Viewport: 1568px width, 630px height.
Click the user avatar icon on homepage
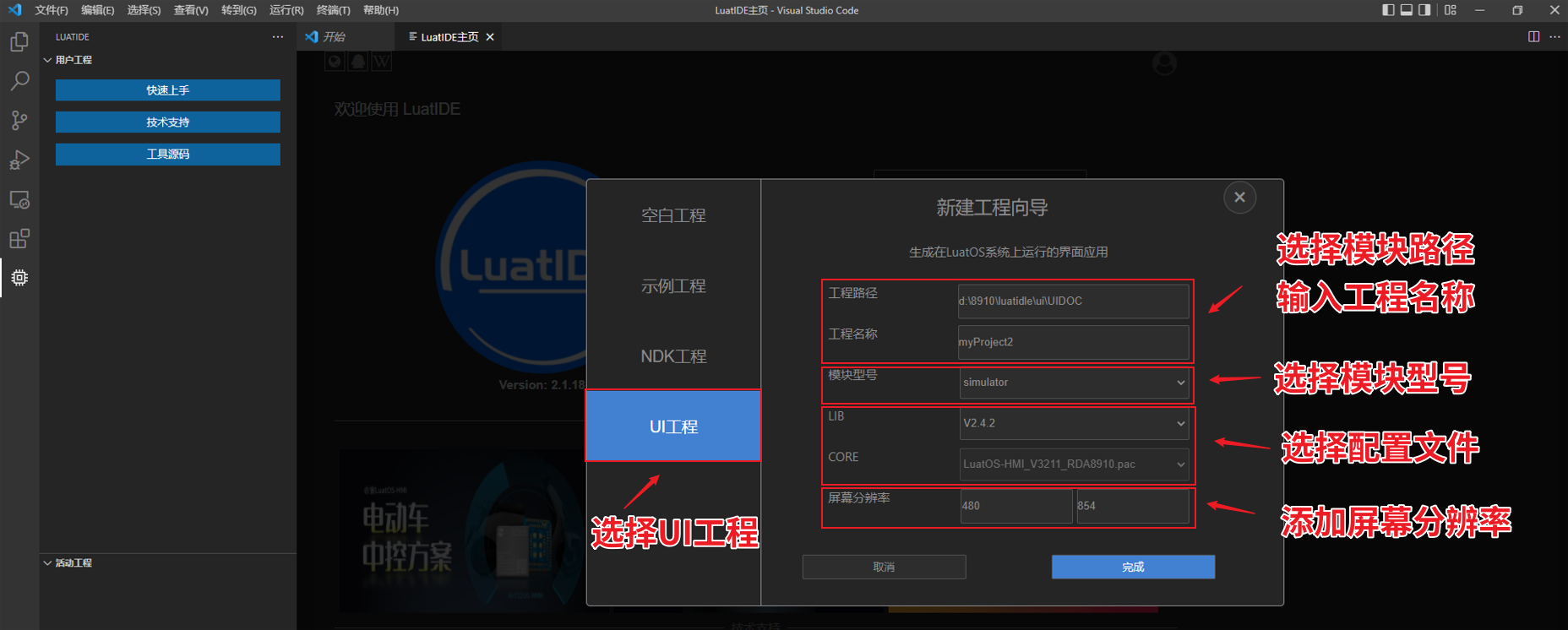click(x=1164, y=63)
